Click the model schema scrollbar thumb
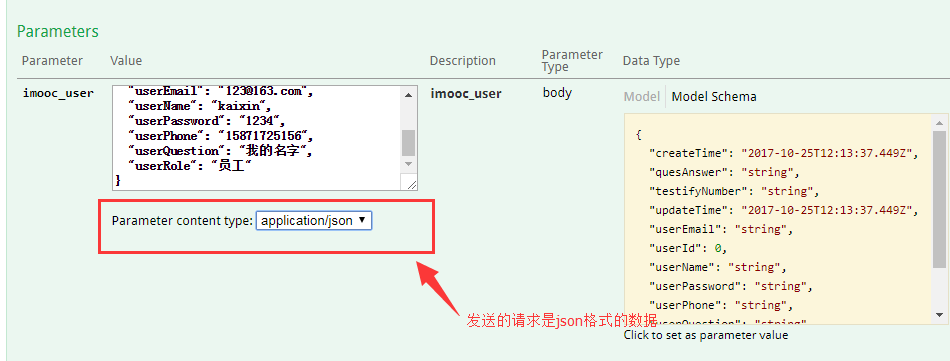Image resolution: width=950 pixels, height=361 pixels. click(x=939, y=199)
